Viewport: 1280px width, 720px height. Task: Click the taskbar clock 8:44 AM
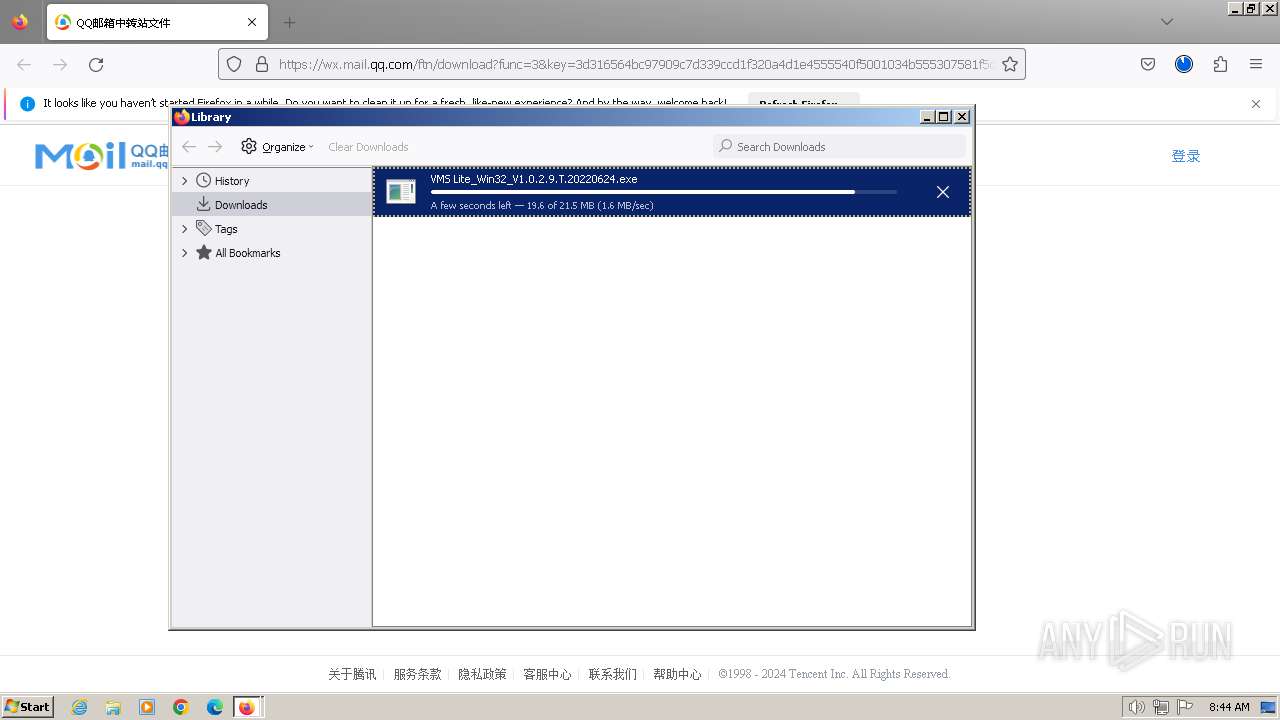(x=1229, y=707)
